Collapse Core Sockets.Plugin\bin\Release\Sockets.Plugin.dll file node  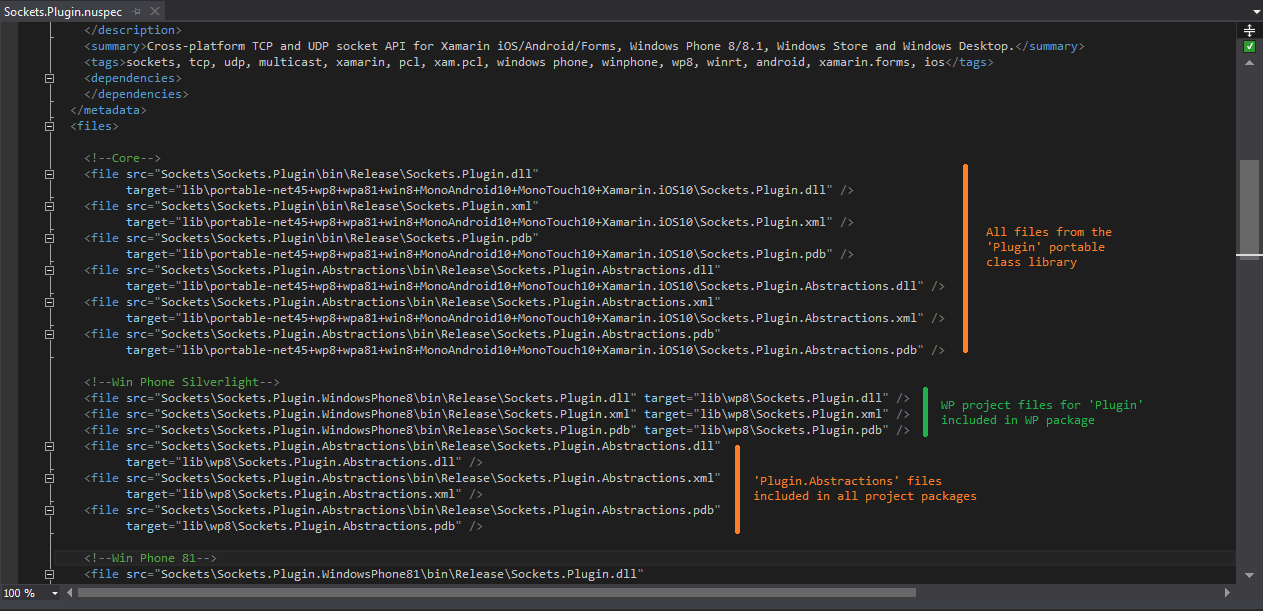[x=50, y=174]
